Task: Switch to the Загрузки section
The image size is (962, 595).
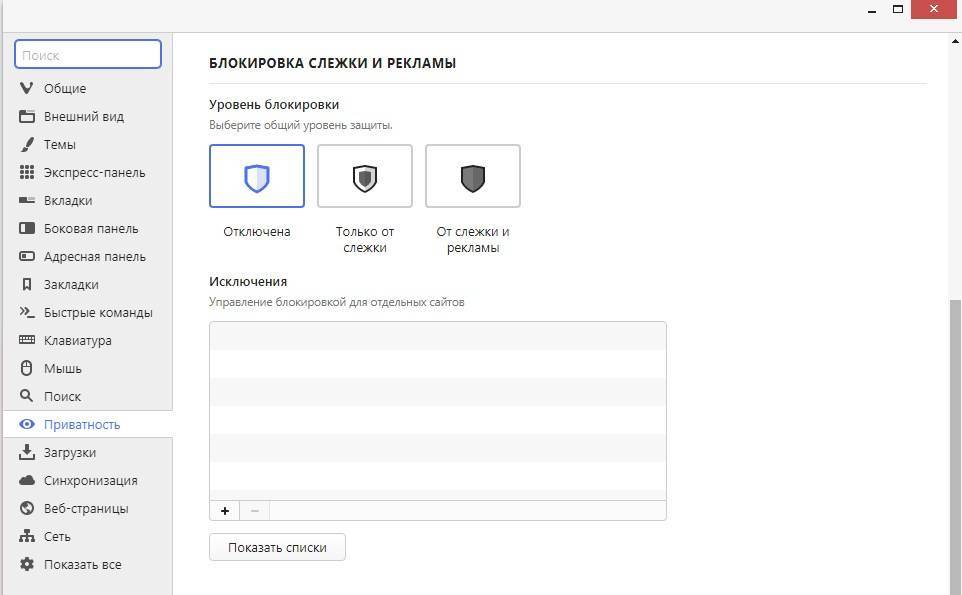Action: point(70,452)
